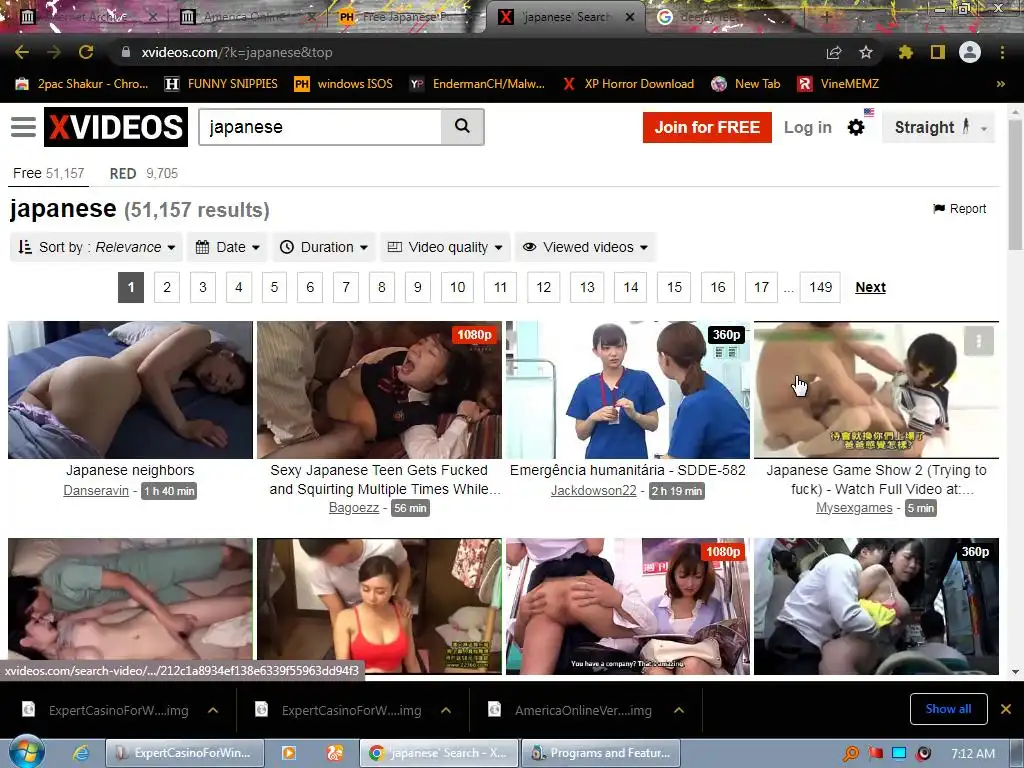
Task: Go to results page 10
Action: pyautogui.click(x=458, y=287)
